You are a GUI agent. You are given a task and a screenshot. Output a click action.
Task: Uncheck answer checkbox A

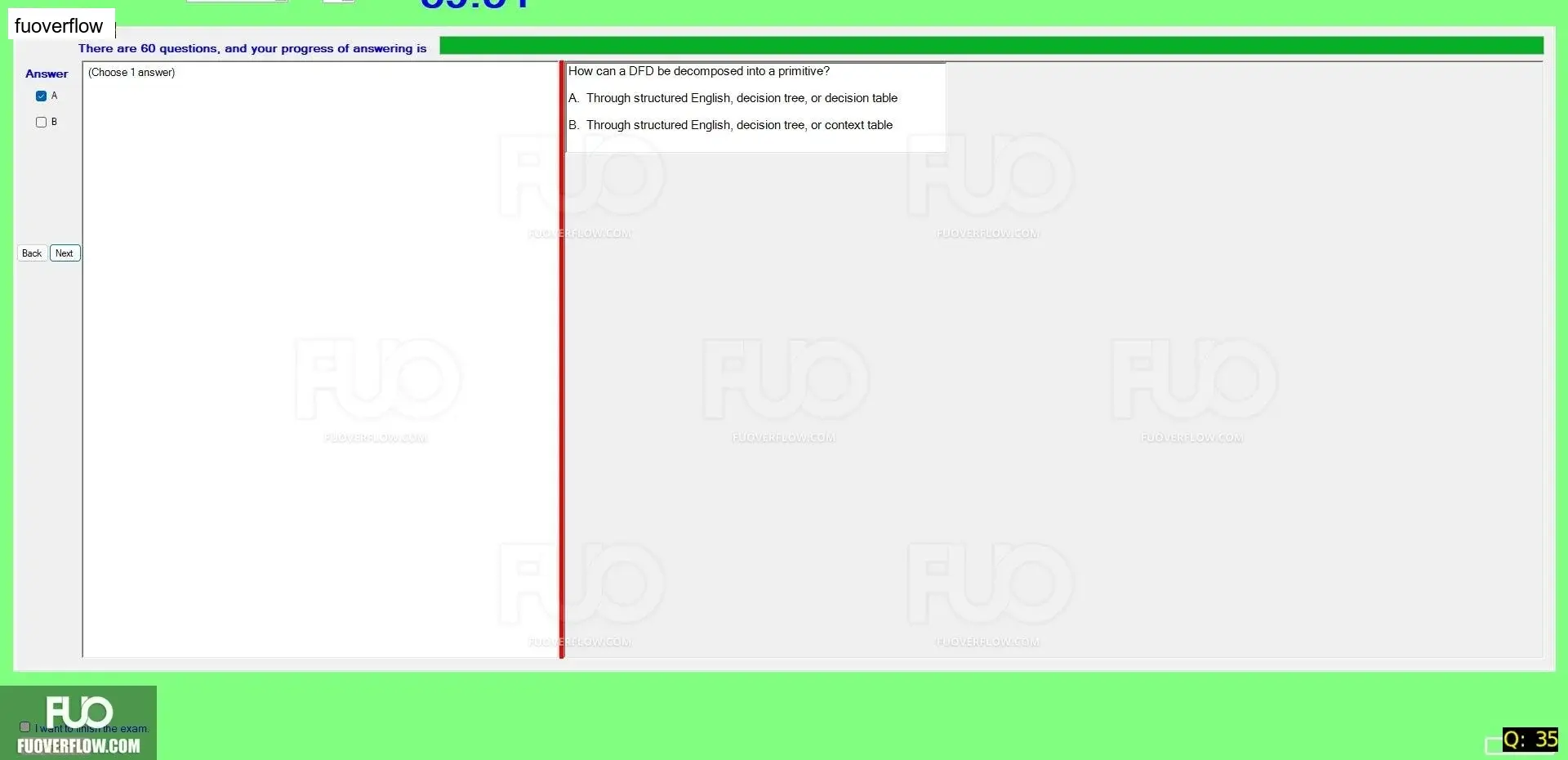point(41,96)
